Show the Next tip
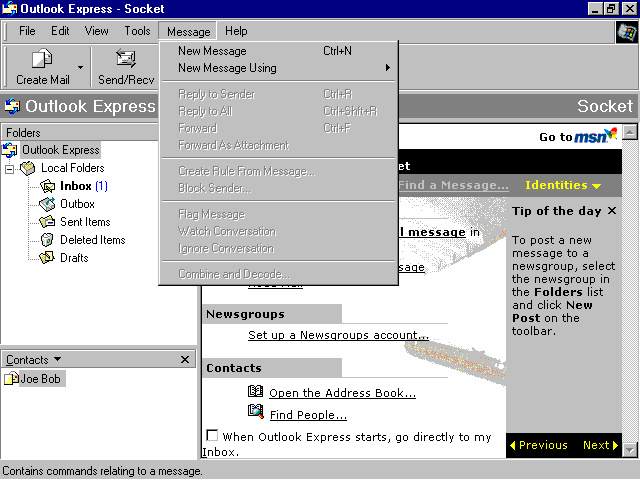The height and width of the screenshot is (480, 640). [x=600, y=445]
